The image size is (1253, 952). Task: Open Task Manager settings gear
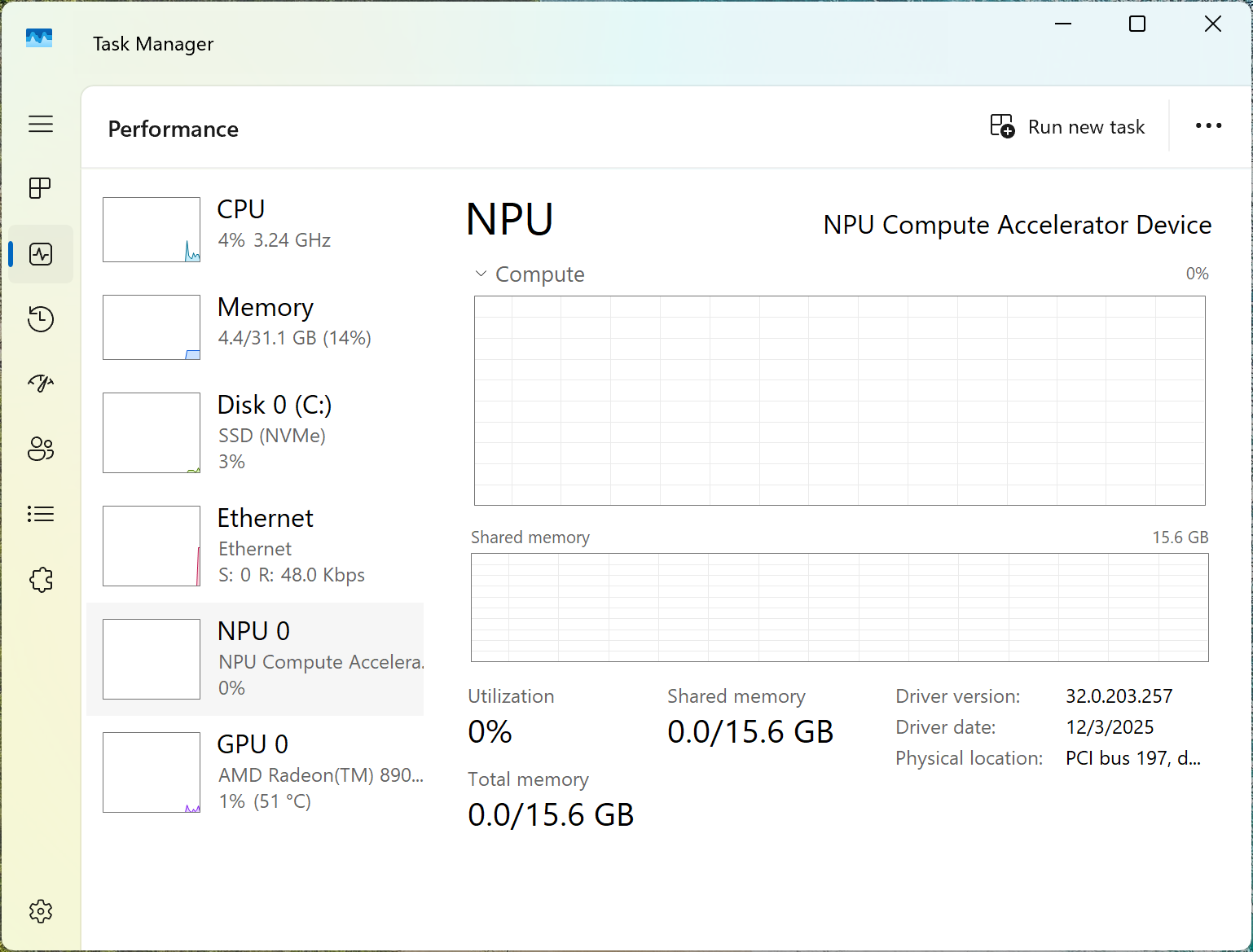pos(41,911)
